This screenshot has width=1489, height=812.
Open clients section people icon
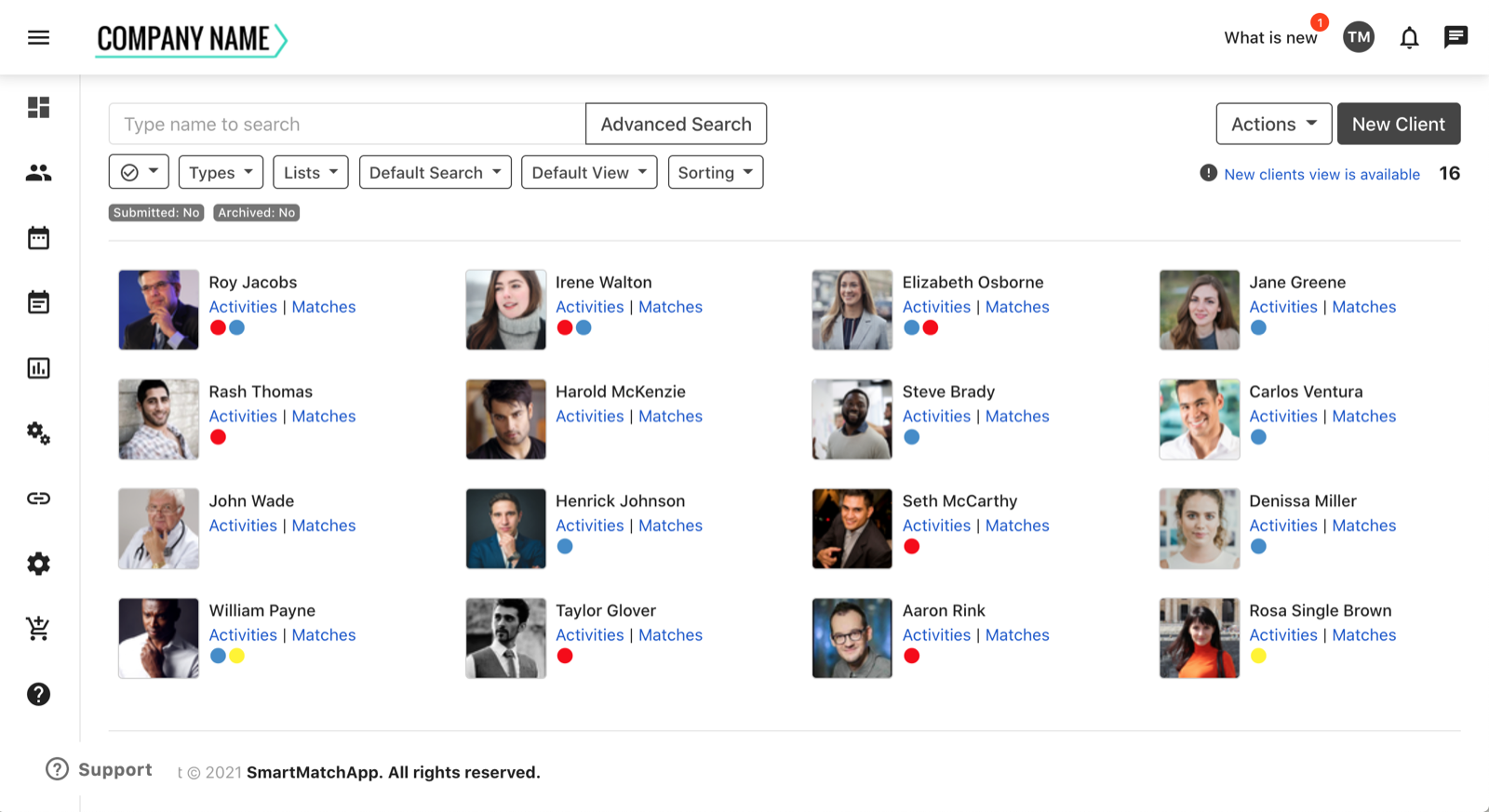click(38, 173)
